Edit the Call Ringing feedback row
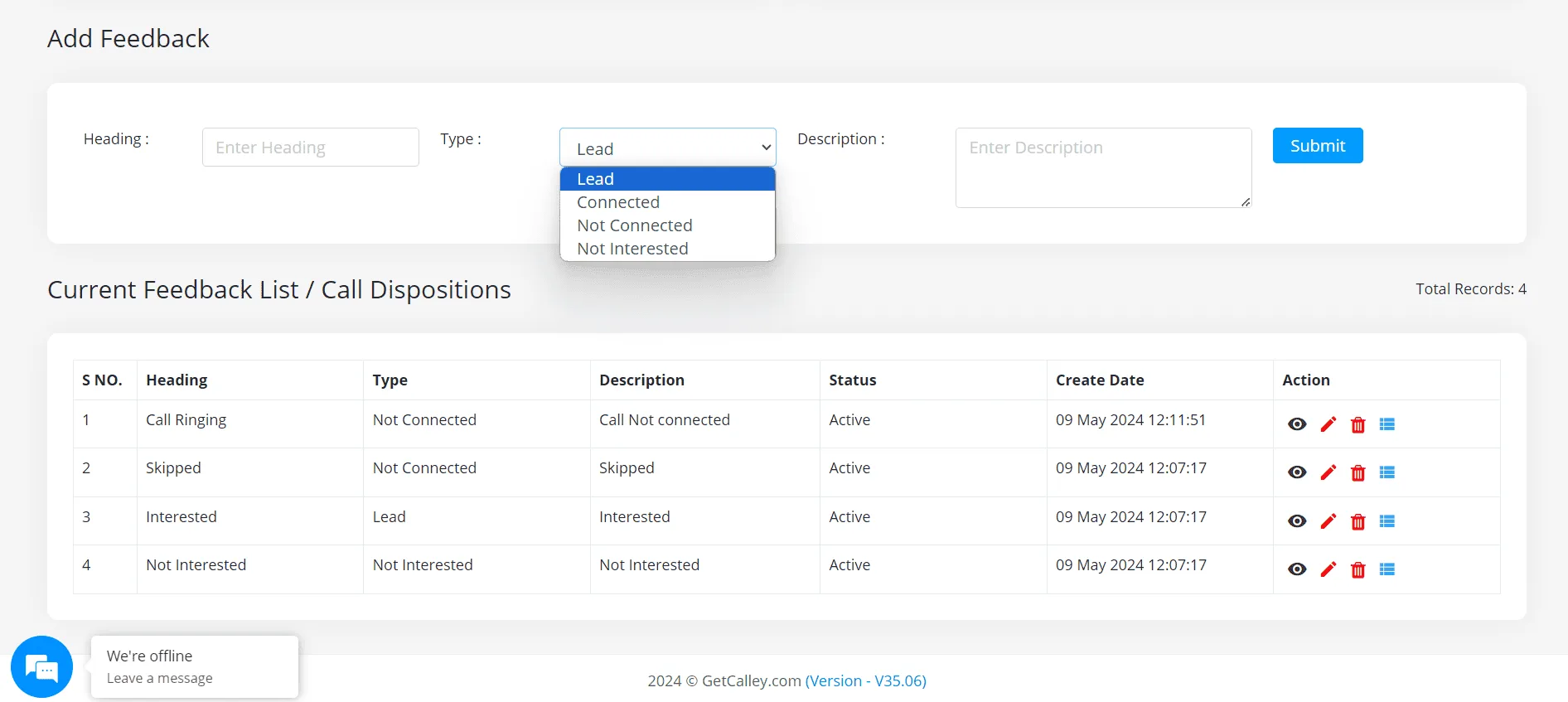Screen dimensions: 1568x702 (1328, 424)
